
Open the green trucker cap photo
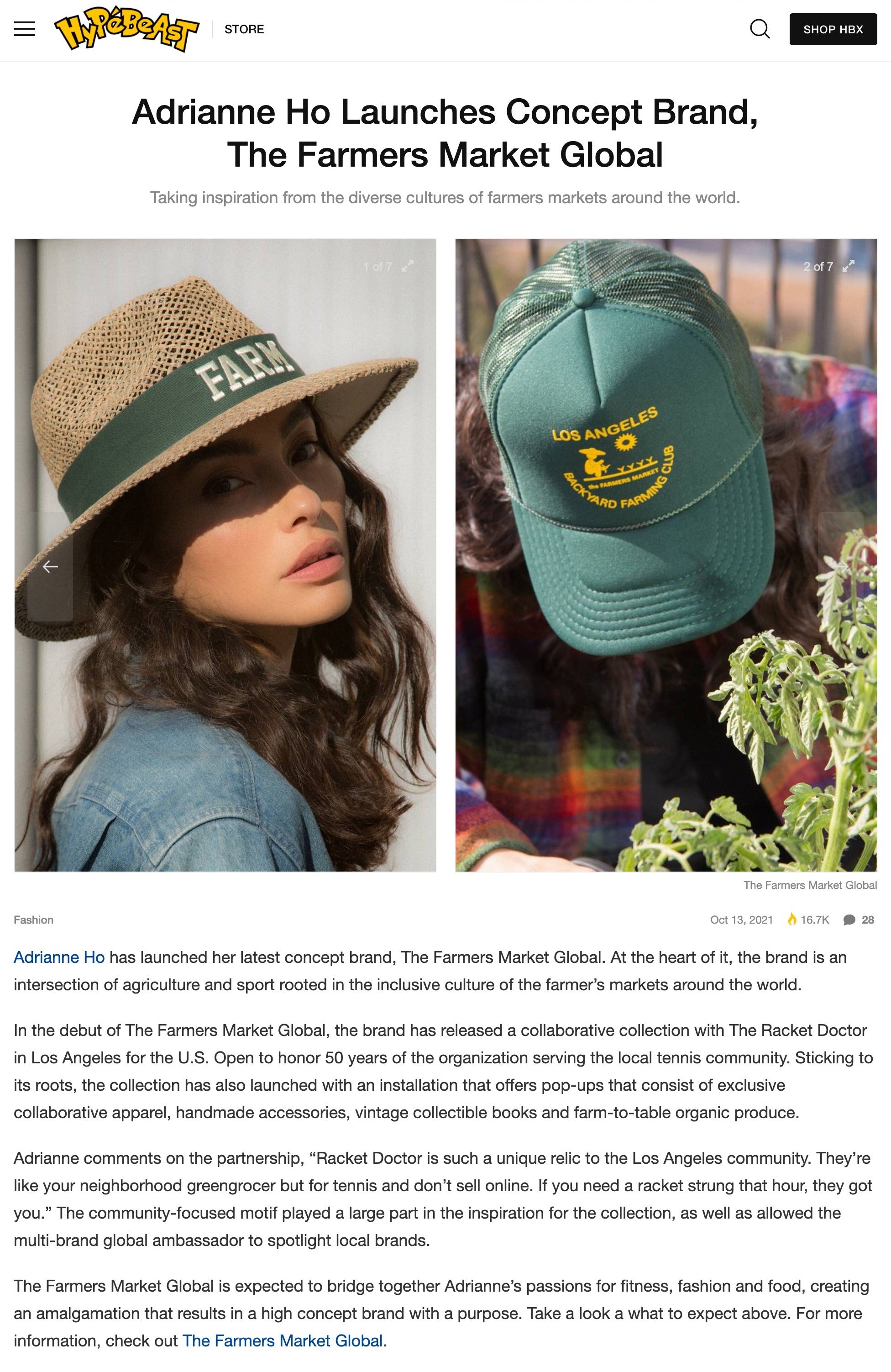click(x=666, y=555)
